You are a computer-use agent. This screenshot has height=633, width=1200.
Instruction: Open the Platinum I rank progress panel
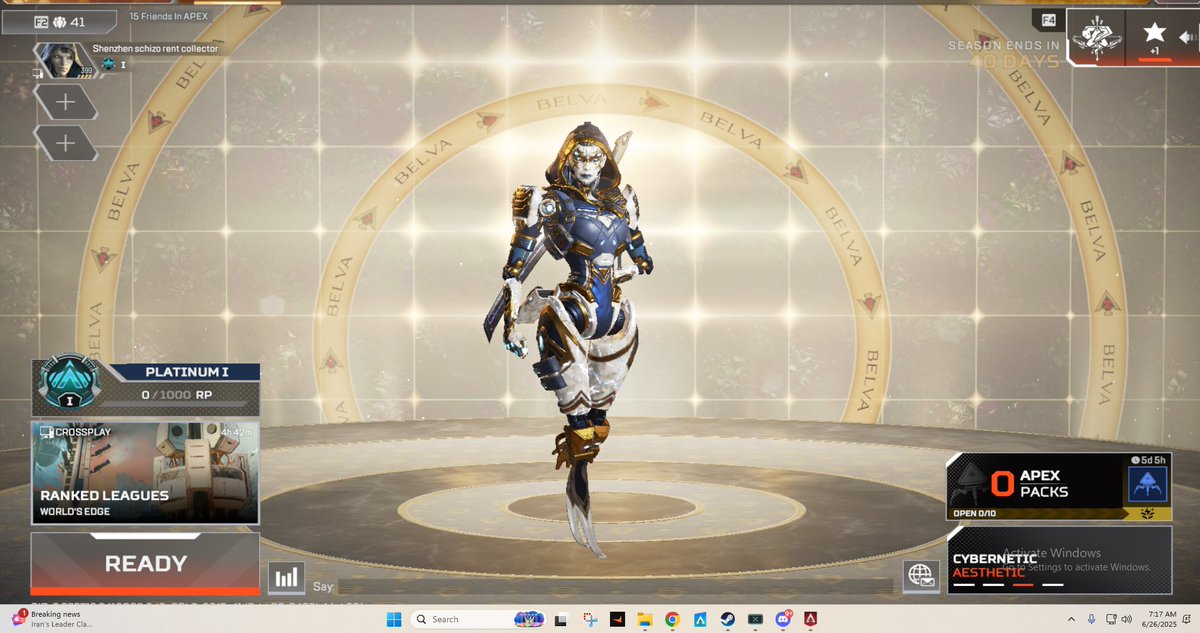[145, 388]
